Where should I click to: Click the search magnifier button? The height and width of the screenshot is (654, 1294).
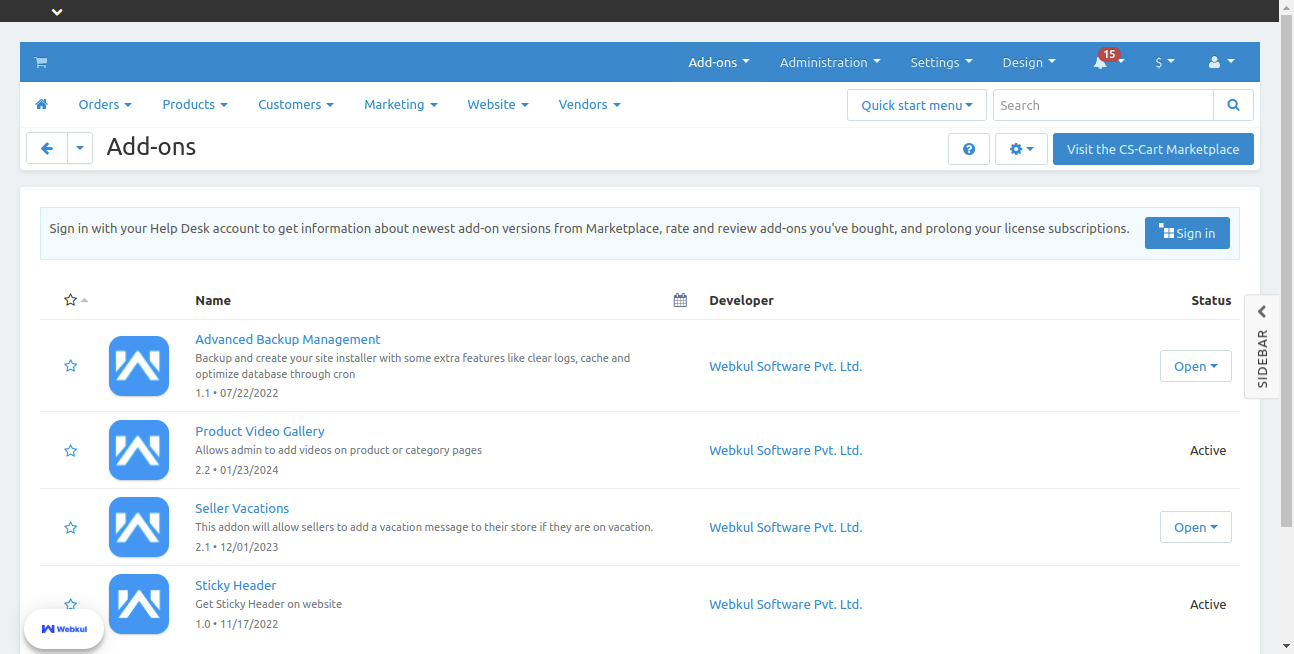(1233, 105)
